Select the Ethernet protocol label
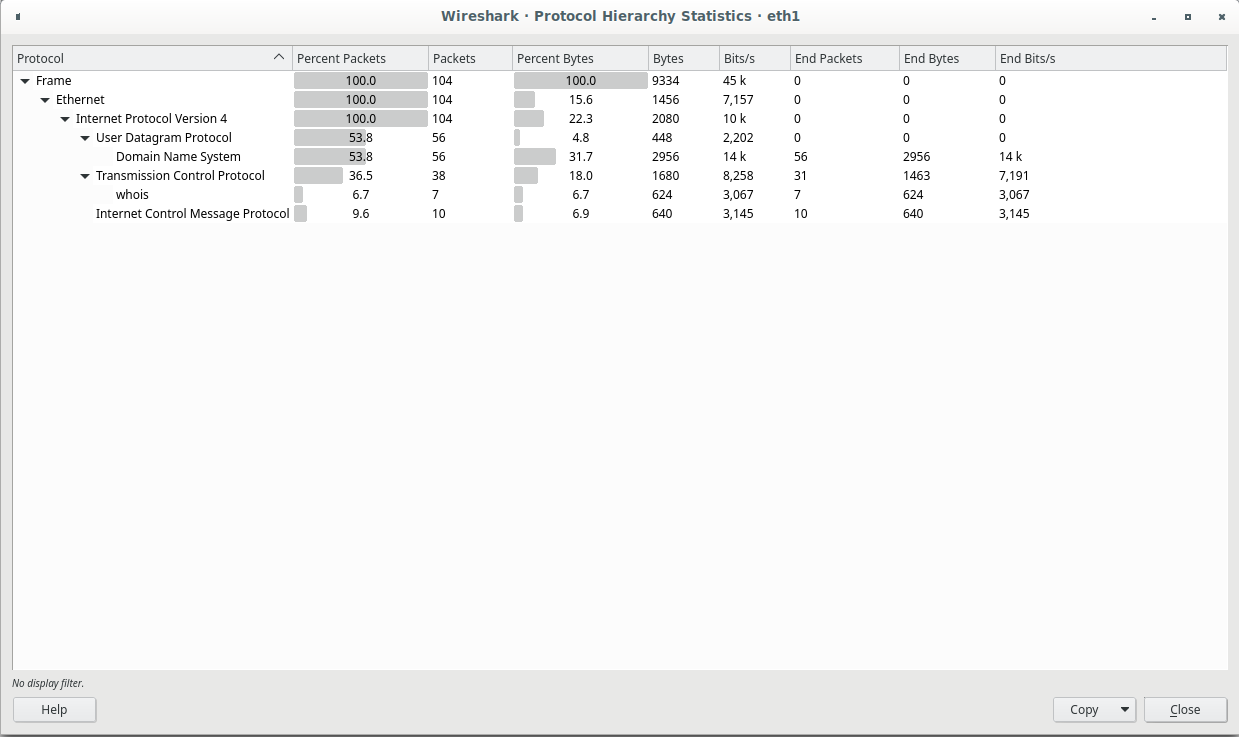 [80, 100]
